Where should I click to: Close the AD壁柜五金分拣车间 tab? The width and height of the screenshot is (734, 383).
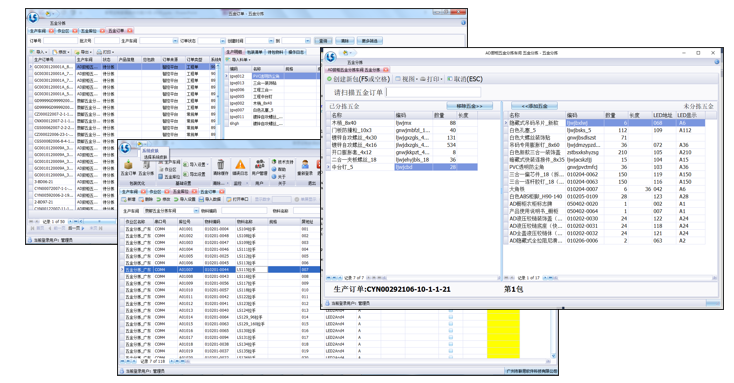point(386,70)
